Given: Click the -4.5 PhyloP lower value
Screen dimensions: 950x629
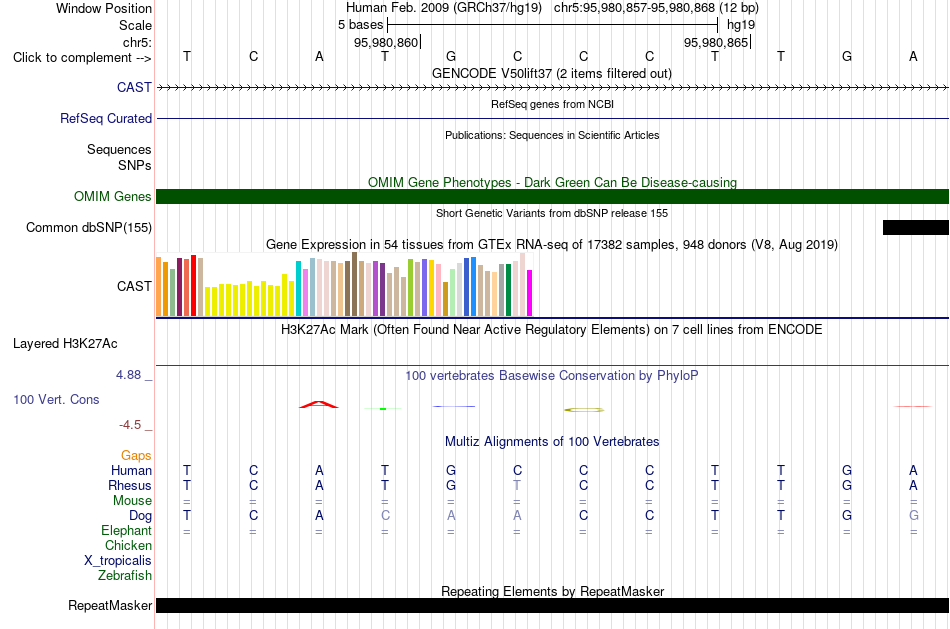Looking at the screenshot, I should click(130, 425).
